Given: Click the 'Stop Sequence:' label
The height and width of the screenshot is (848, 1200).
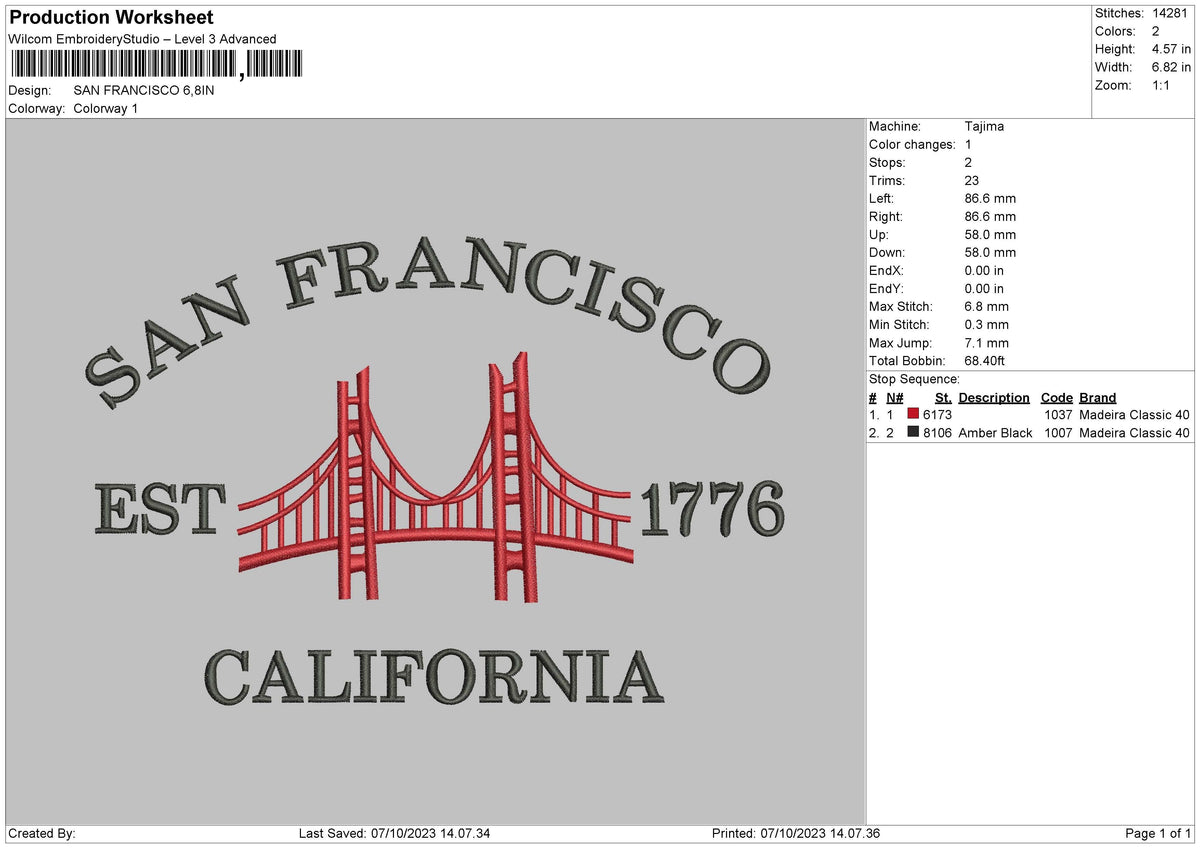Looking at the screenshot, I should [914, 379].
